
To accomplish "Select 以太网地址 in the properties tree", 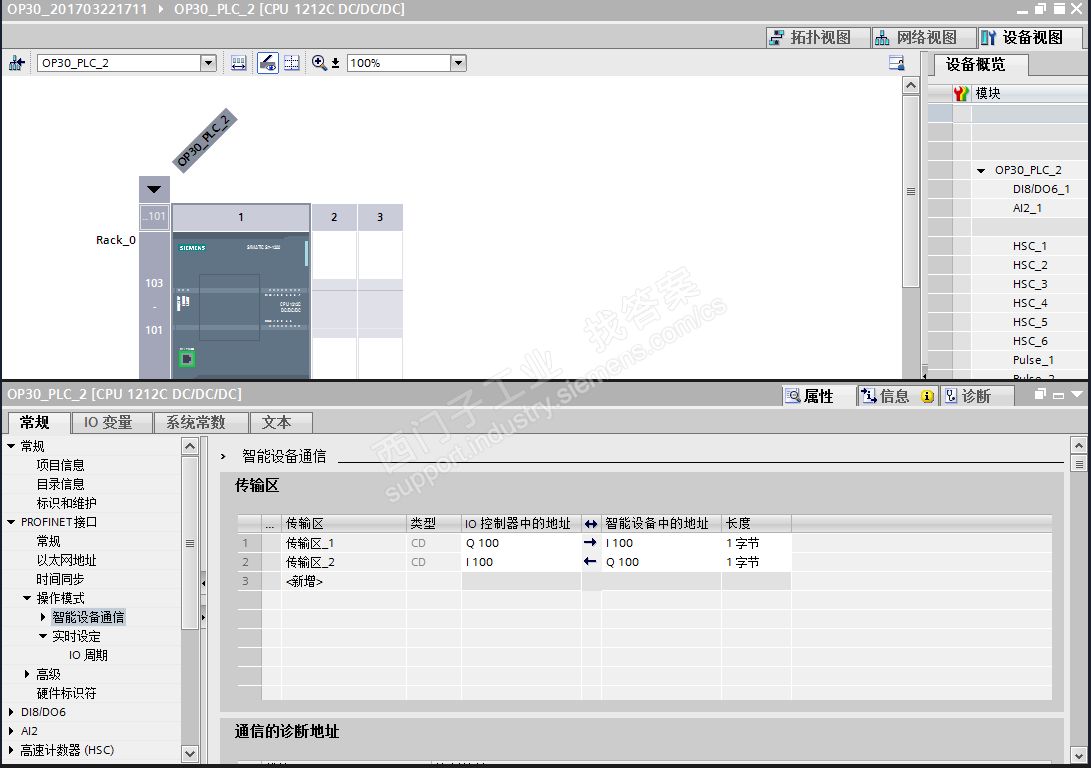I will [x=67, y=560].
